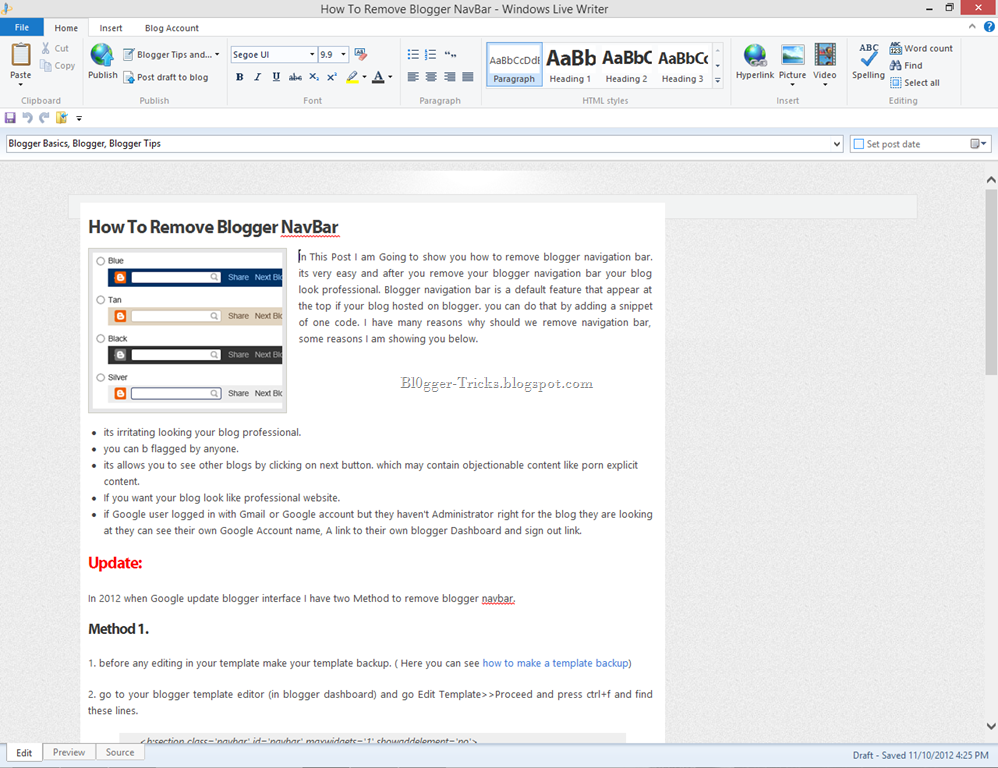
Task: Collapse the ribbon with the chevron
Action: (x=972, y=27)
